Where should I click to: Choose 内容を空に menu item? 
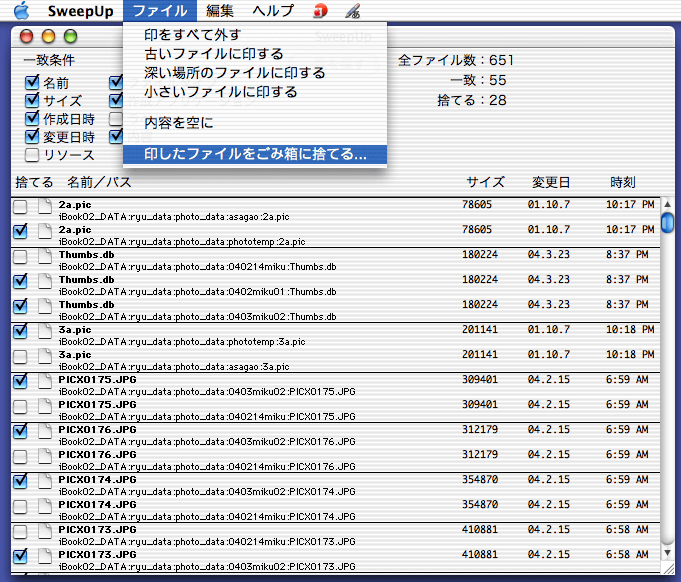click(x=255, y=123)
